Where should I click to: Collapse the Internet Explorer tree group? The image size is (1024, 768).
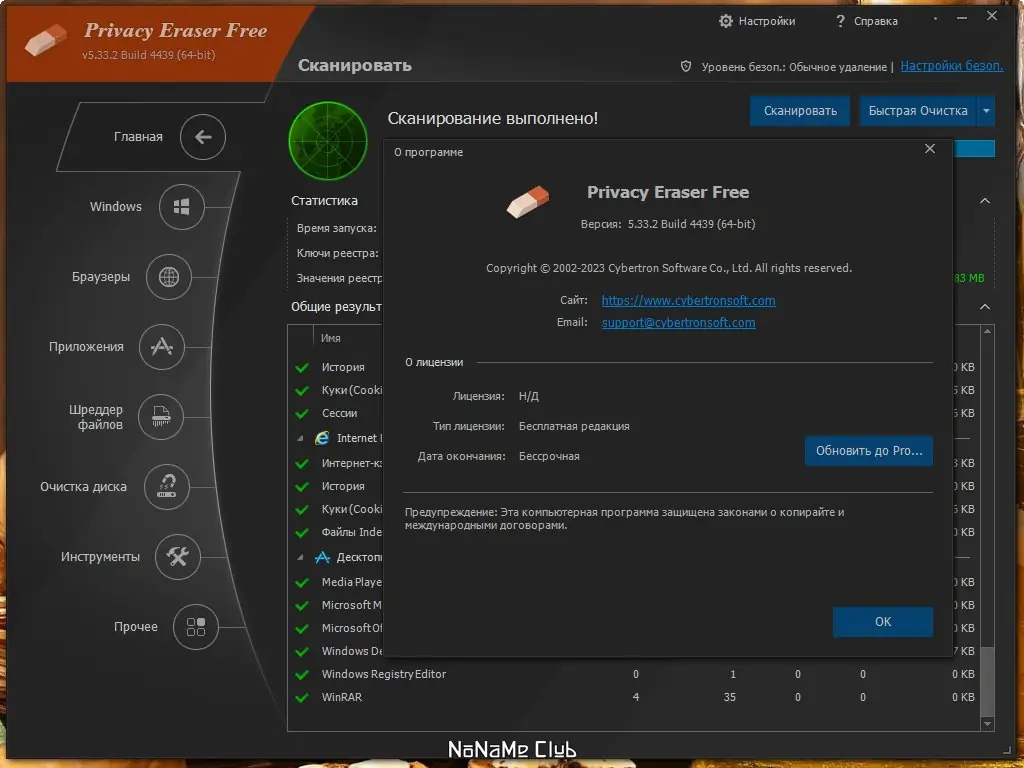tap(300, 438)
